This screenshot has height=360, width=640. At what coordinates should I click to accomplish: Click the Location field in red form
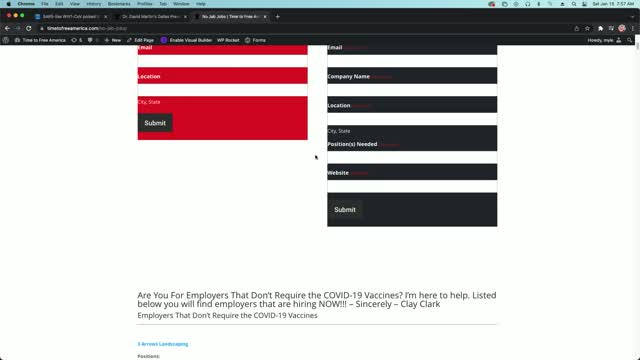pos(222,90)
